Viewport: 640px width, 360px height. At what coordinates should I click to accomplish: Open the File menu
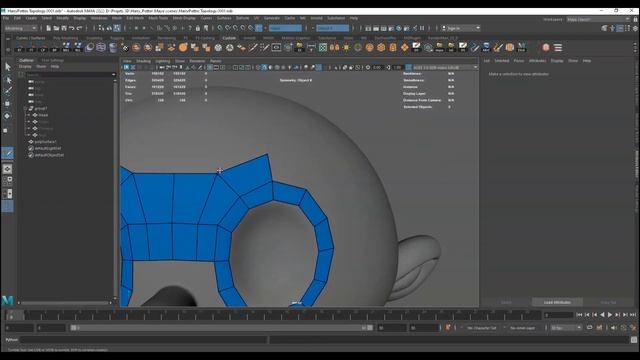tap(6, 18)
